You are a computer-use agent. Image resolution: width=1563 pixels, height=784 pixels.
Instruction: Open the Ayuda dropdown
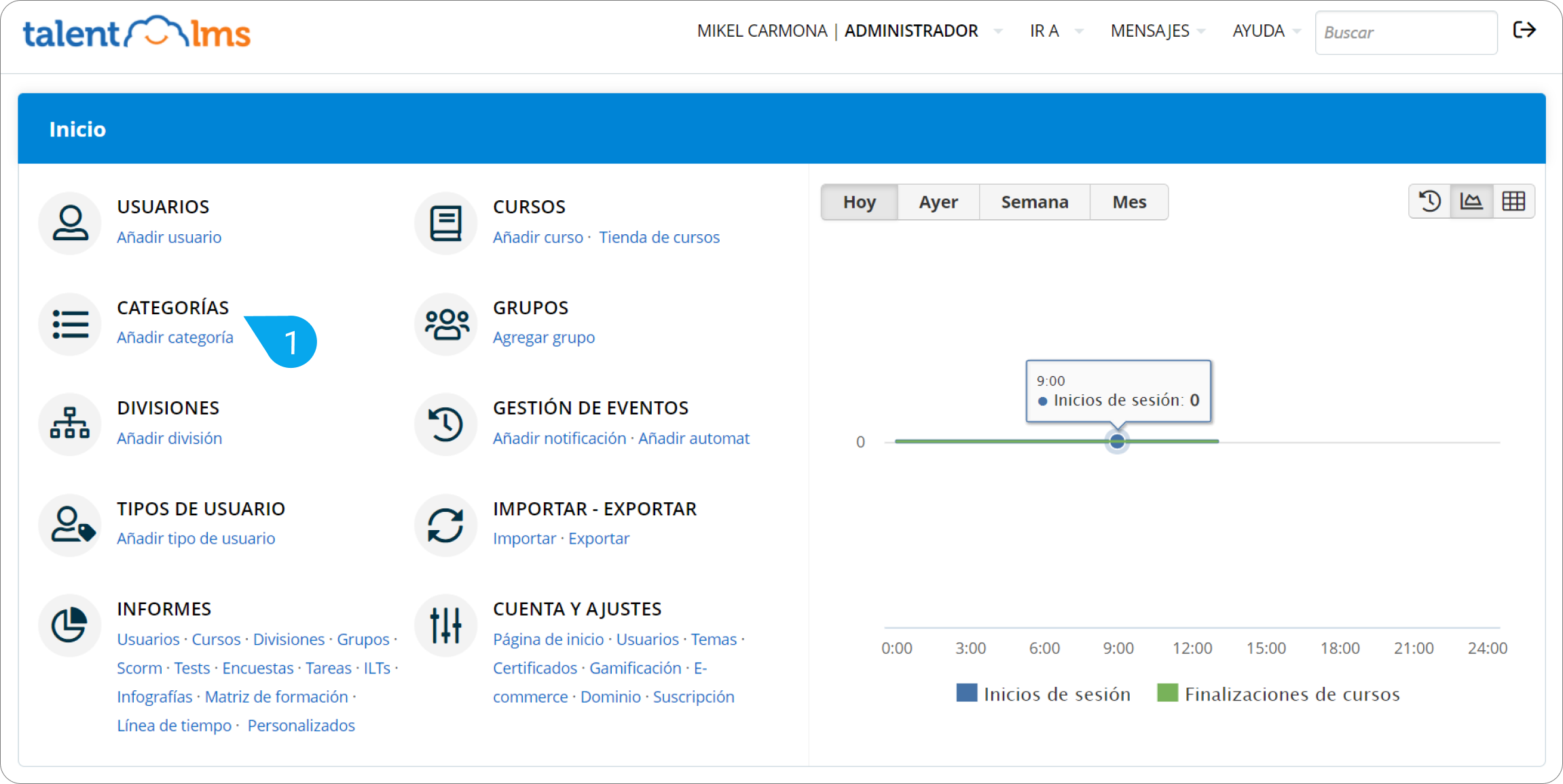click(x=1266, y=31)
